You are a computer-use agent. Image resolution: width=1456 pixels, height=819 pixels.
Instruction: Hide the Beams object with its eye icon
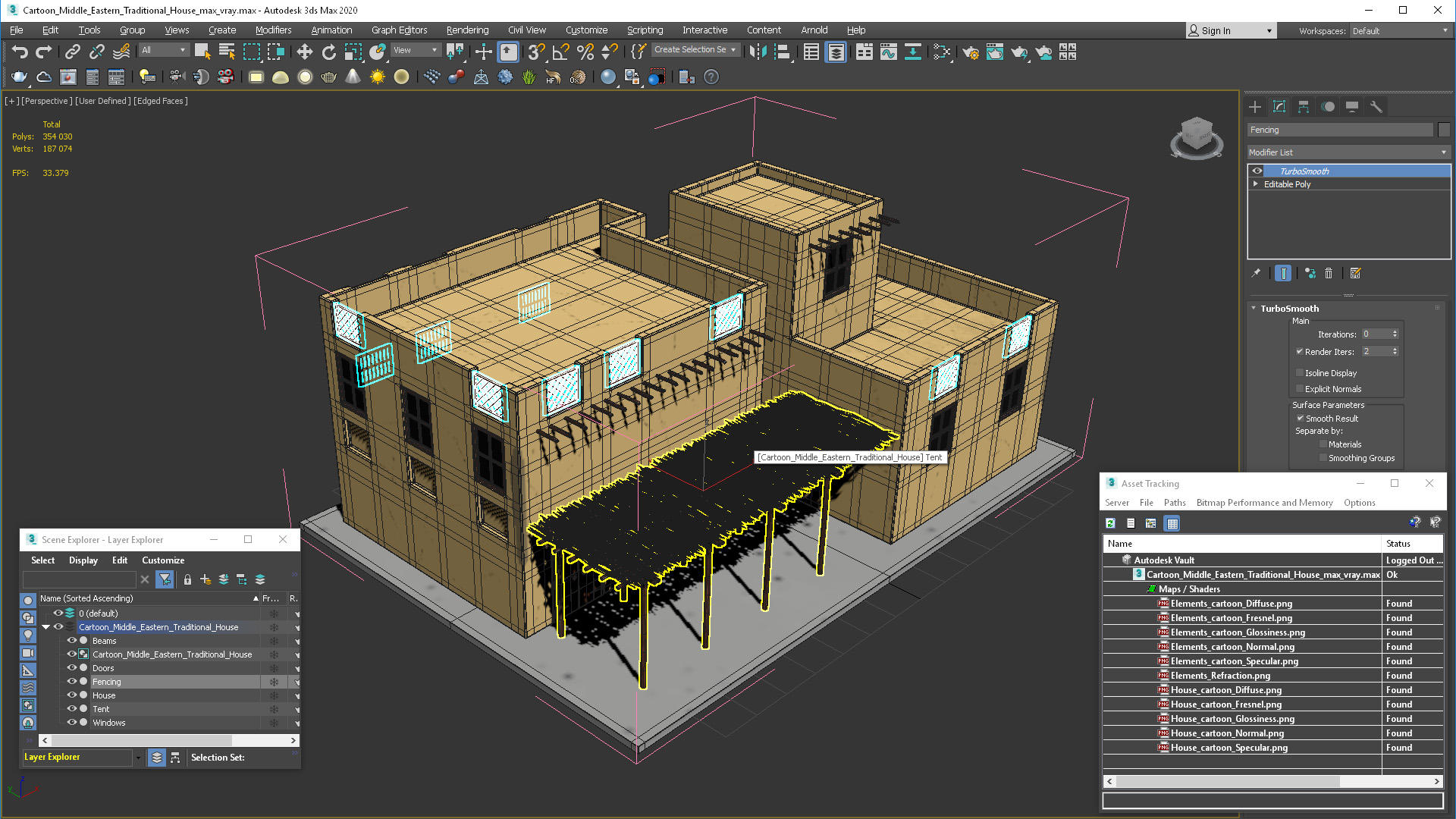(x=72, y=641)
